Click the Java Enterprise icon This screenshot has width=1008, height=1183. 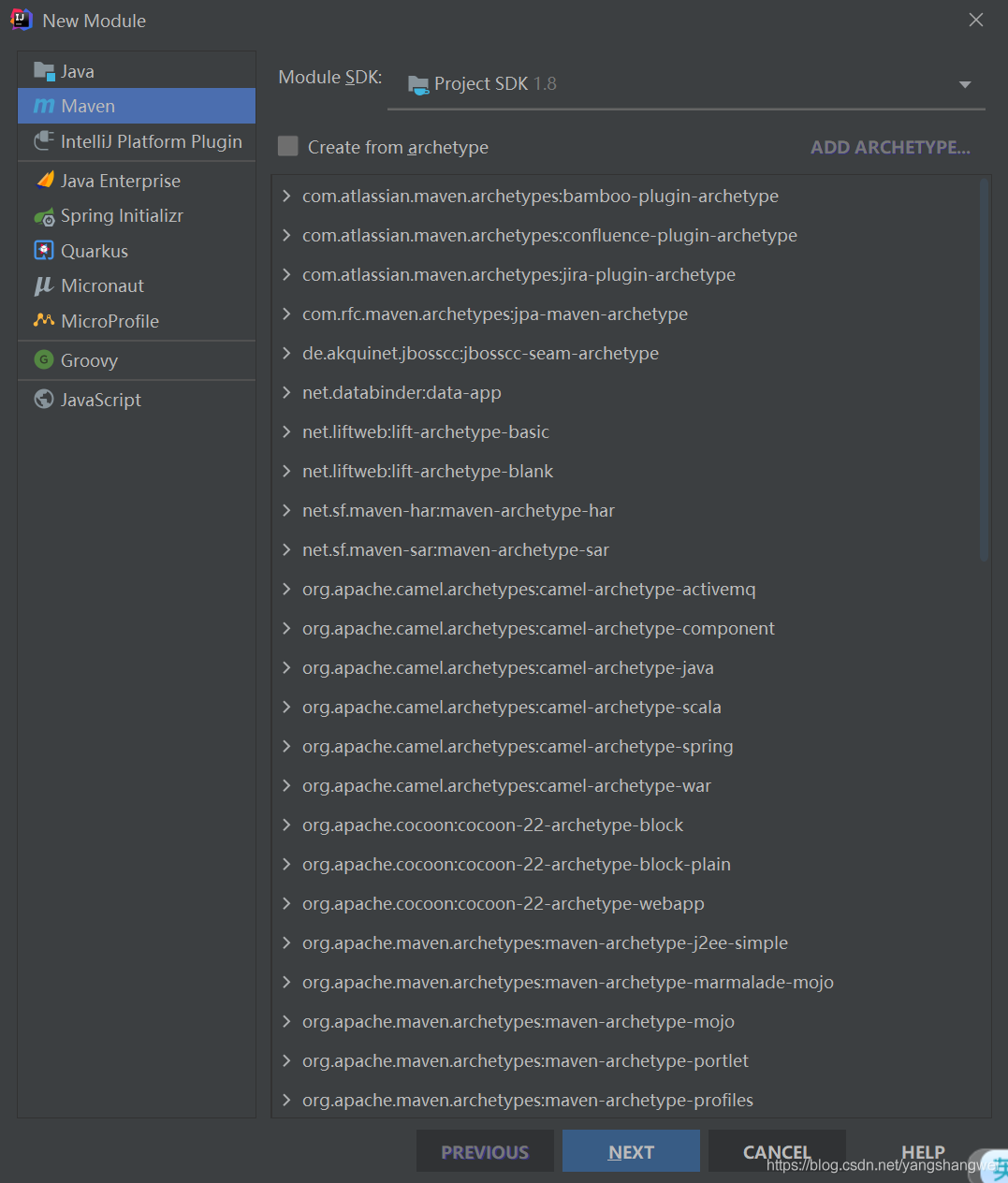[44, 181]
